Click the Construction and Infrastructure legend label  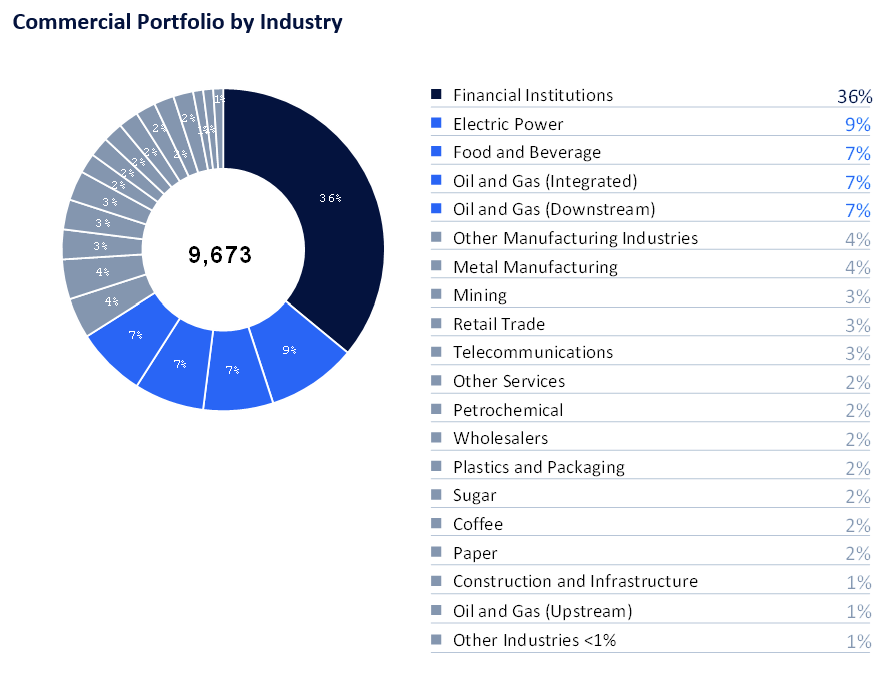coord(575,581)
